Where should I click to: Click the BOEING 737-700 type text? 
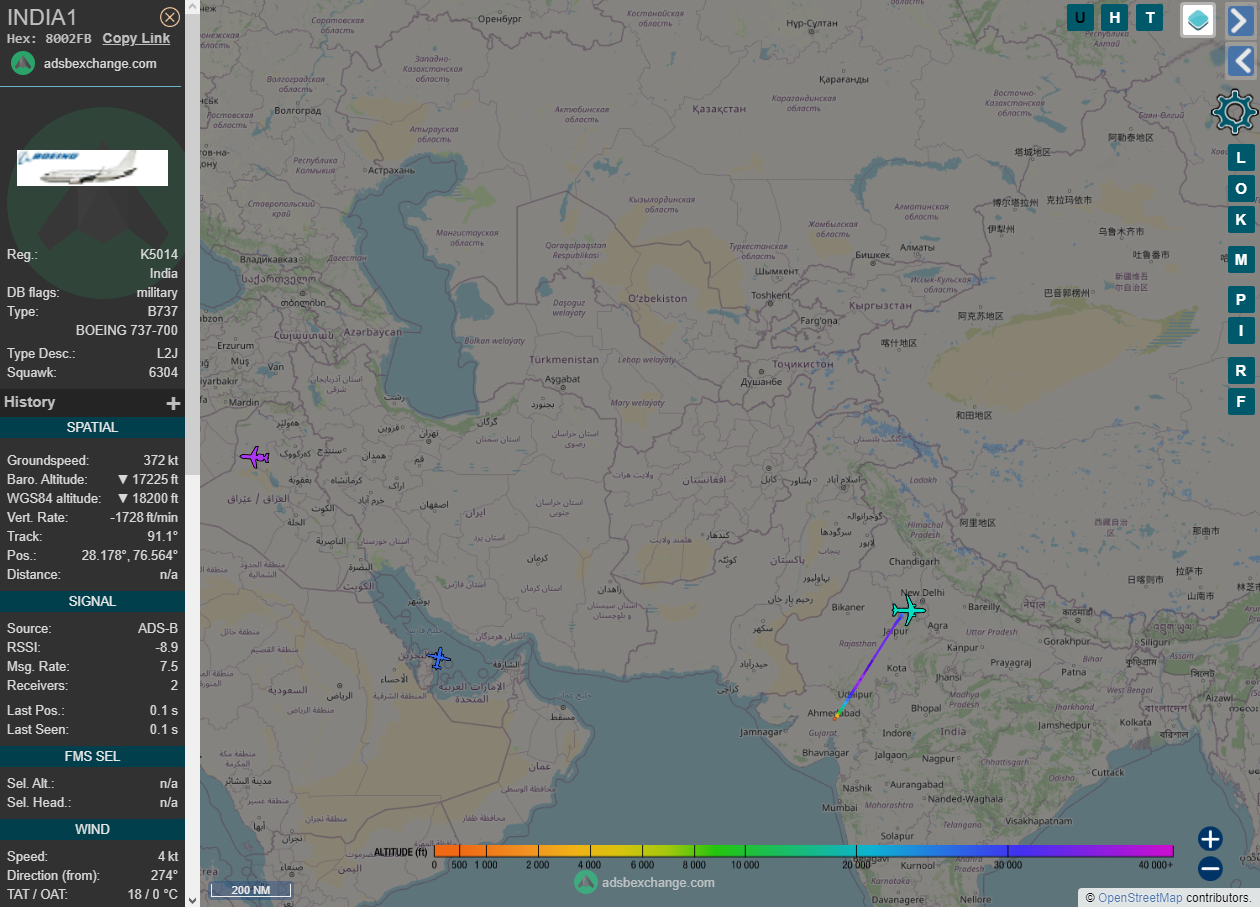(127, 330)
